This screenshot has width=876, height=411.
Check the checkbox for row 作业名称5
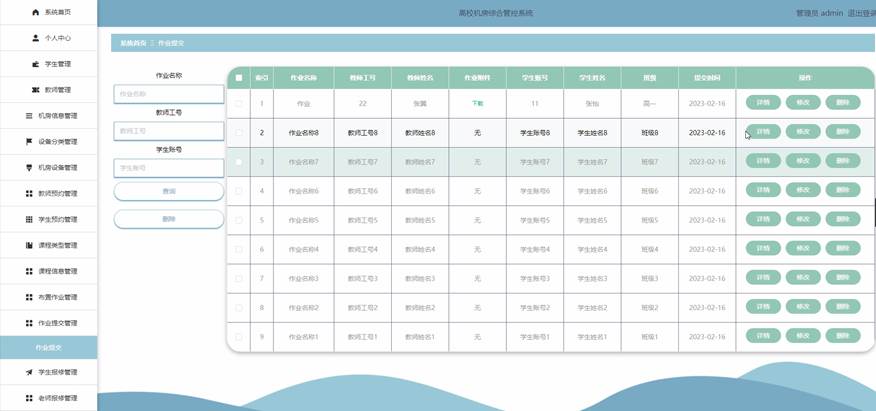pyautogui.click(x=239, y=220)
